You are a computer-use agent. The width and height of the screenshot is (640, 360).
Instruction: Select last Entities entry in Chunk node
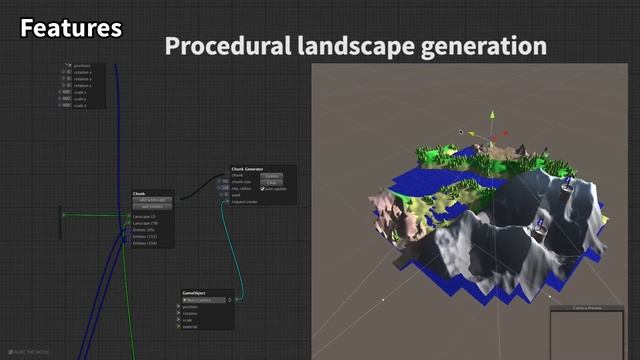tap(145, 243)
